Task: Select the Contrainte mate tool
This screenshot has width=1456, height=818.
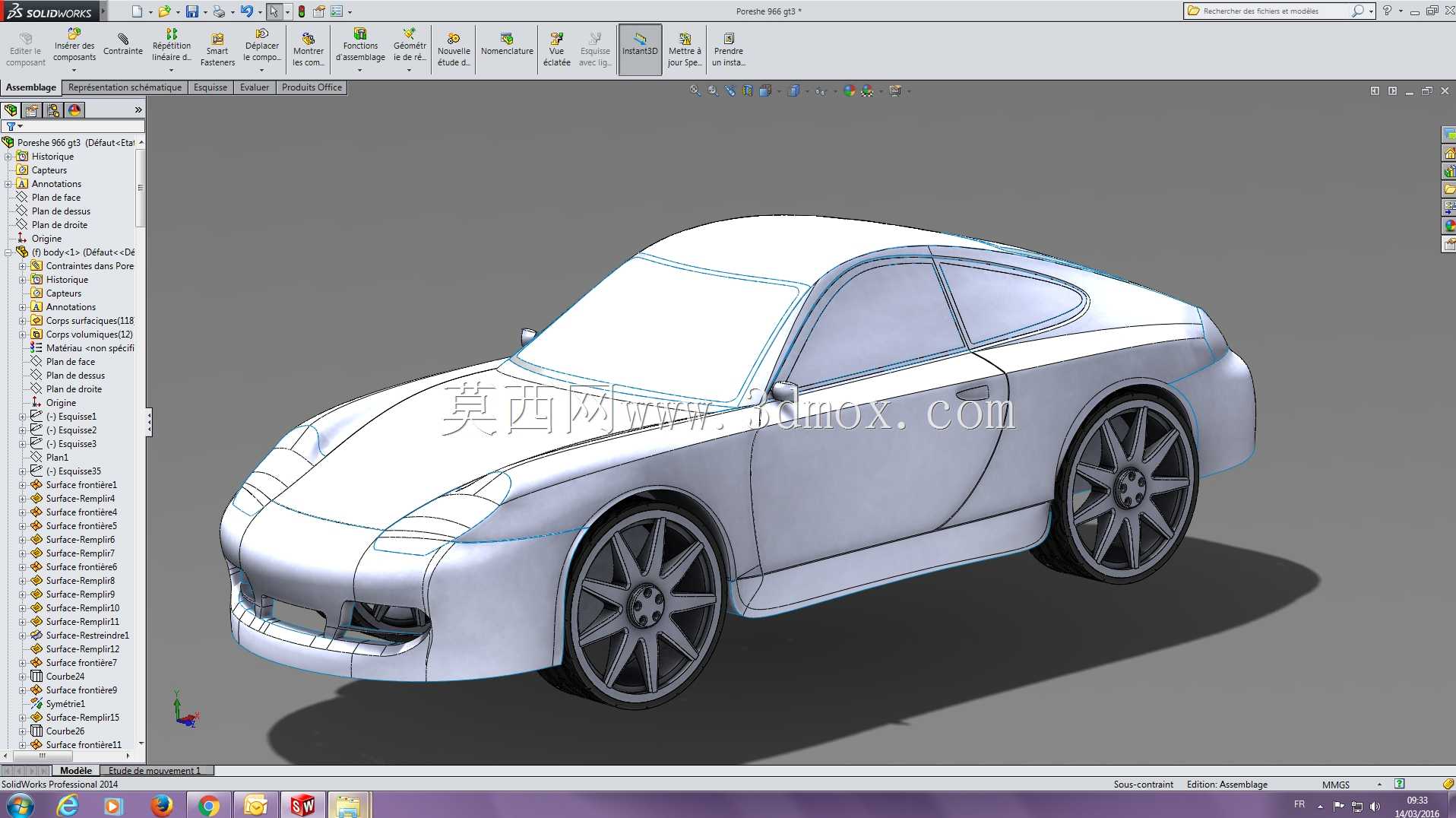Action: [123, 45]
